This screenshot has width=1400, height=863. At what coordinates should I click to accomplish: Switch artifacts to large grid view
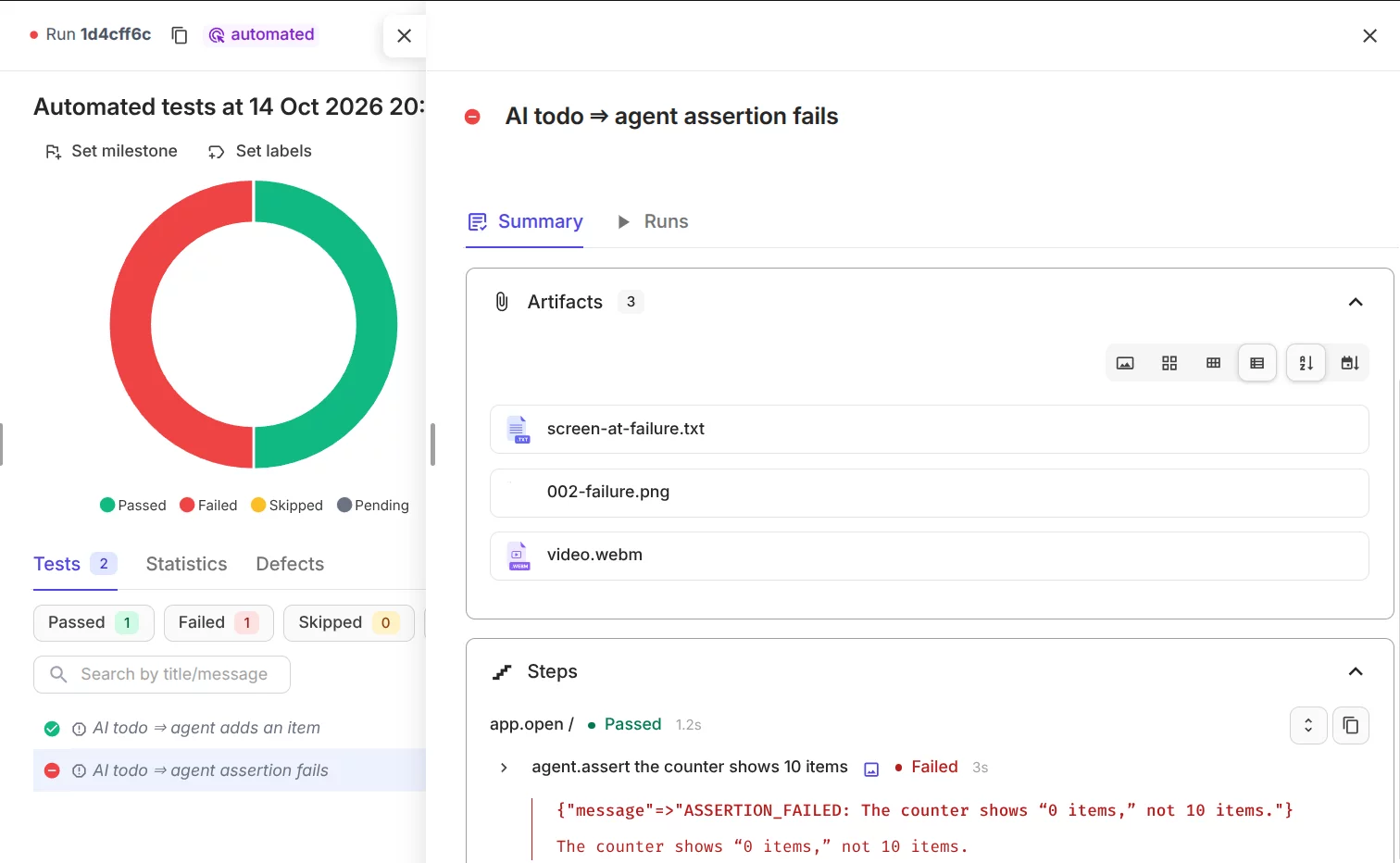coord(1169,363)
